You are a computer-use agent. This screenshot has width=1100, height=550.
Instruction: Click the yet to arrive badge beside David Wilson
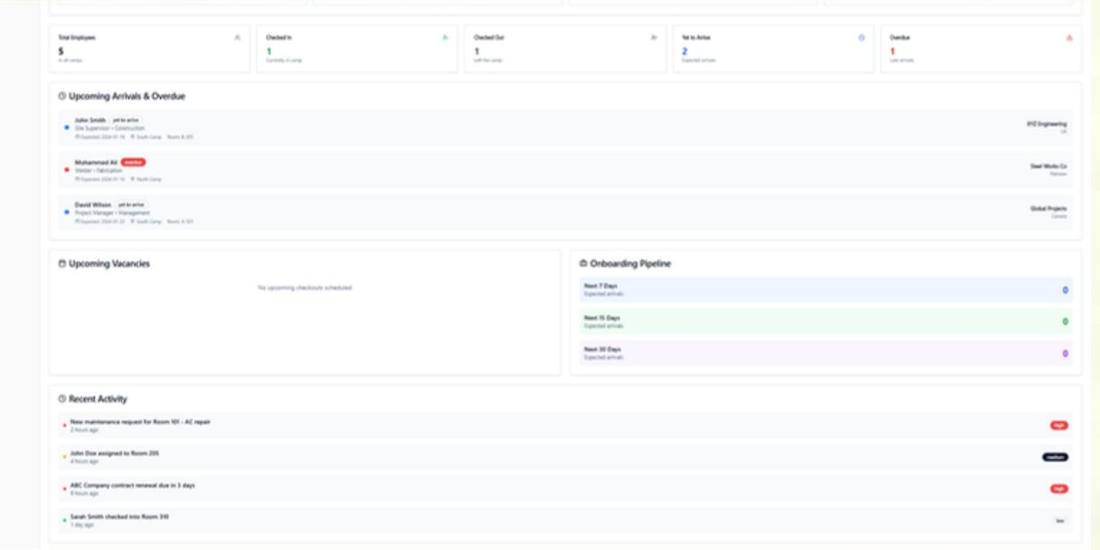[x=131, y=204]
